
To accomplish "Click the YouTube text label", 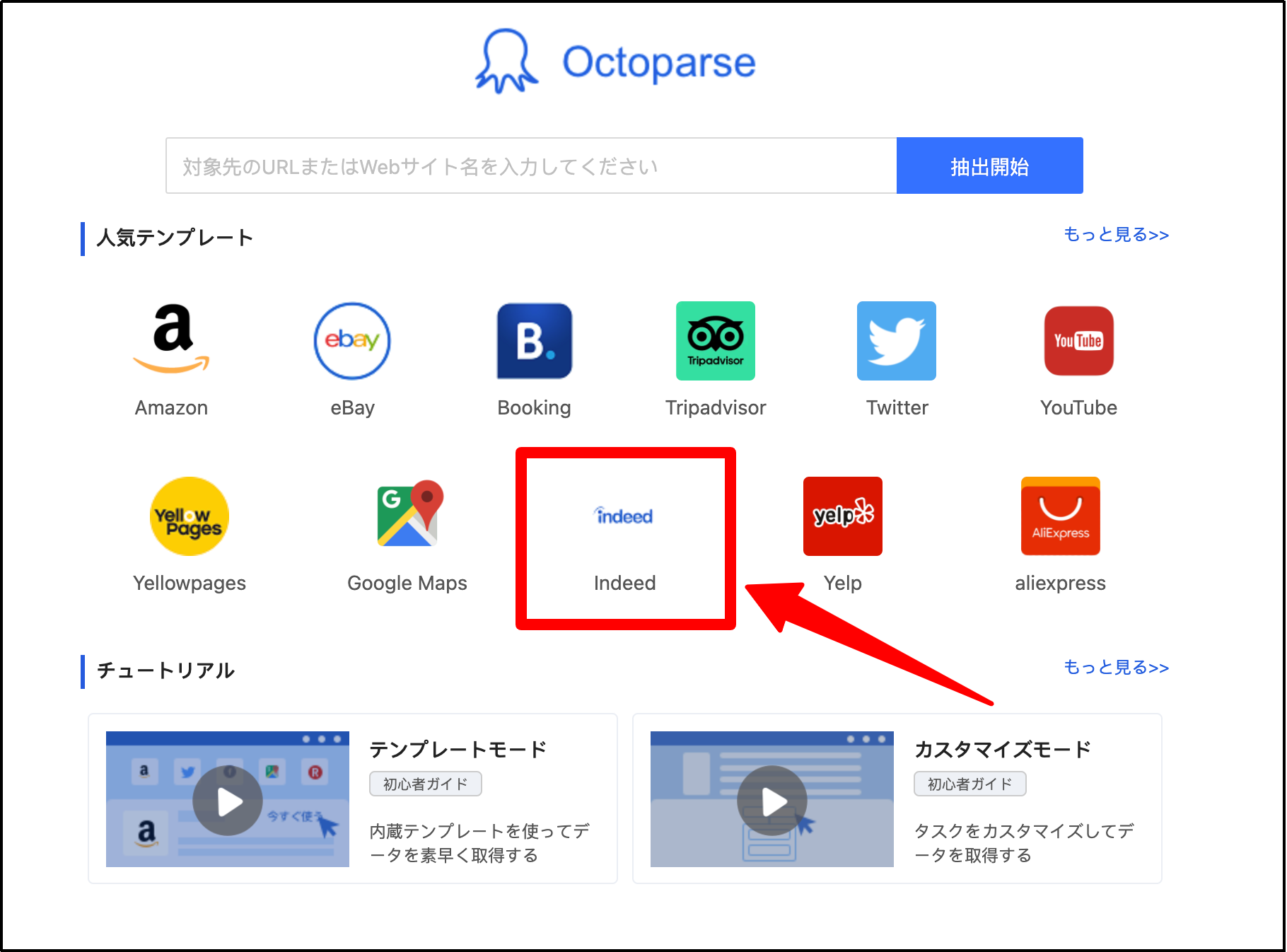I will tap(1079, 407).
